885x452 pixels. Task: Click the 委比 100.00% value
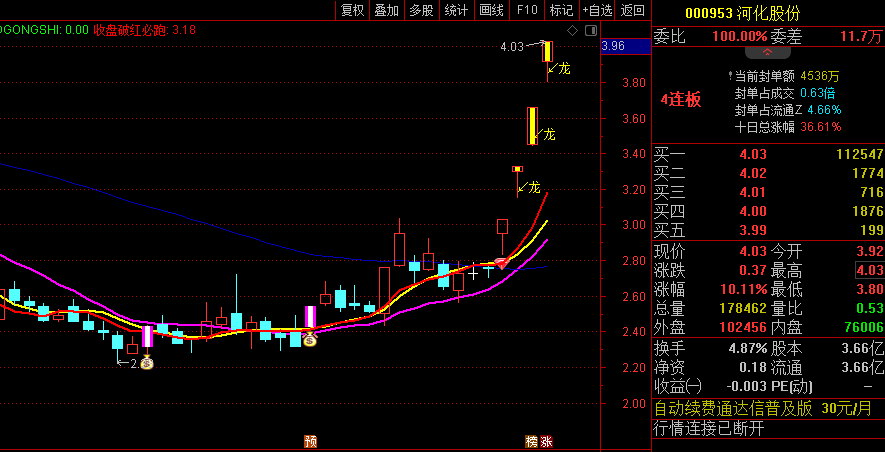pyautogui.click(x=739, y=37)
